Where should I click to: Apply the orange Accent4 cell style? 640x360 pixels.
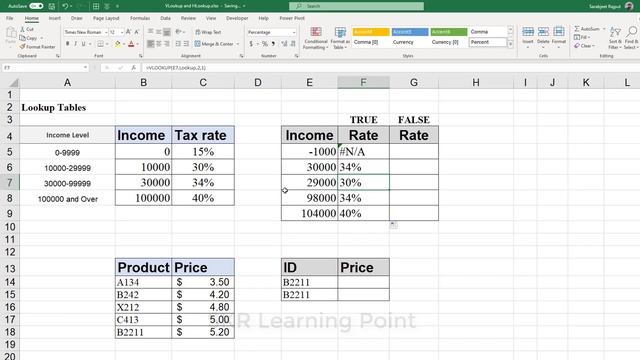(x=371, y=32)
